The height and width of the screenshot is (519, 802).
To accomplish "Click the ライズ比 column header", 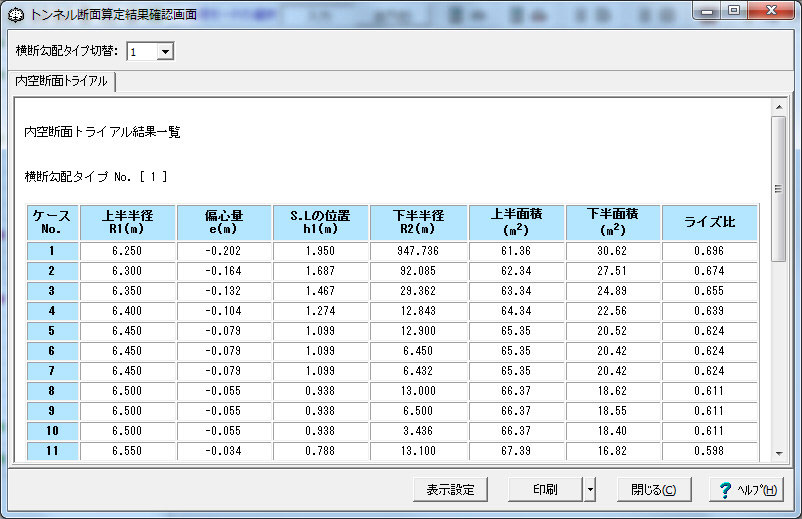I will point(709,222).
